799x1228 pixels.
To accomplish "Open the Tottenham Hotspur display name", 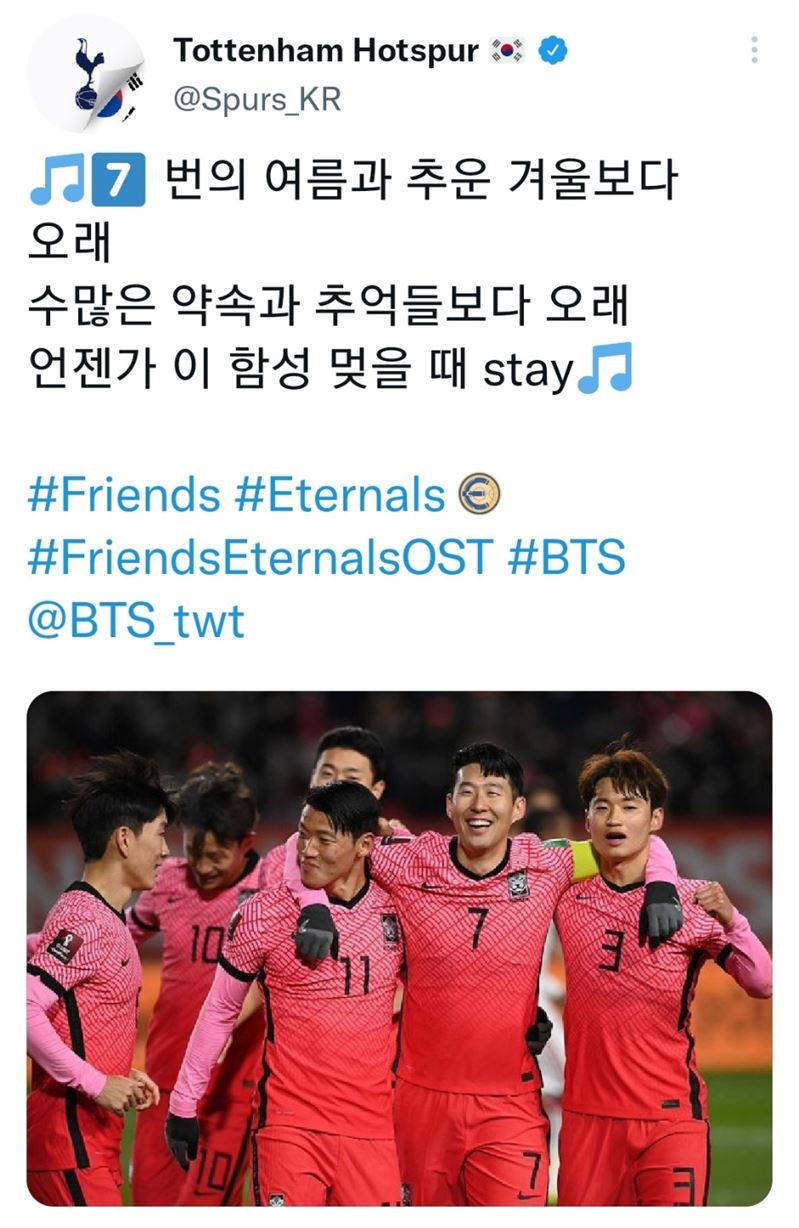I will pyautogui.click(x=326, y=51).
